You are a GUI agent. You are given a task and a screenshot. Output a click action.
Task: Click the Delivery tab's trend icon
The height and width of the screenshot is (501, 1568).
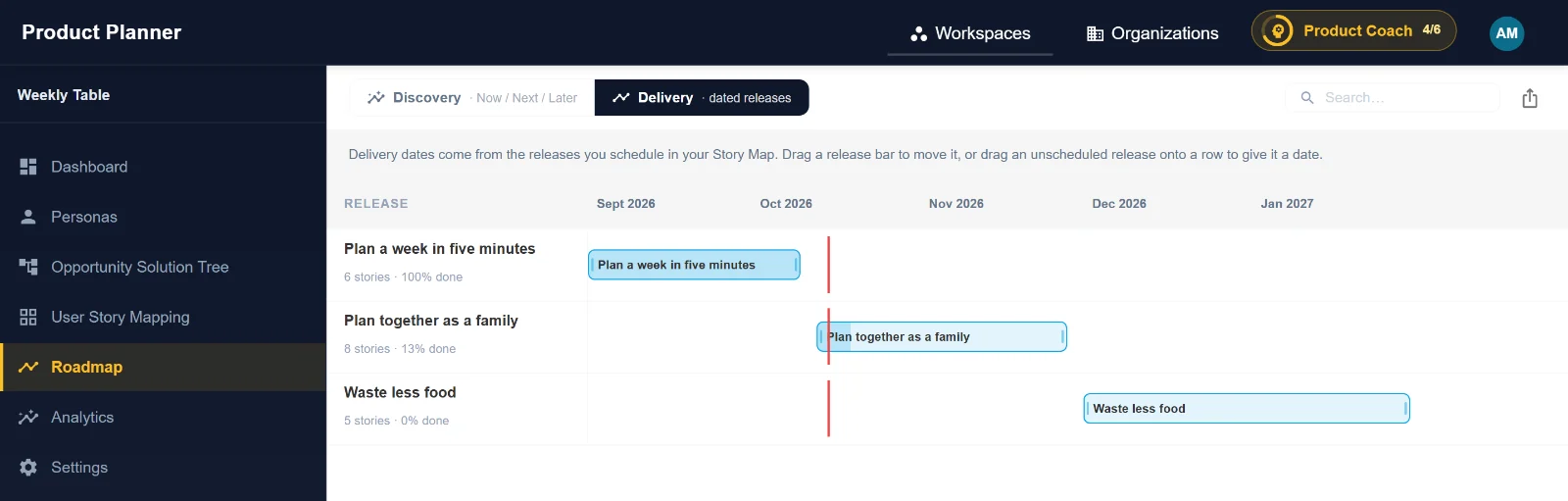620,98
